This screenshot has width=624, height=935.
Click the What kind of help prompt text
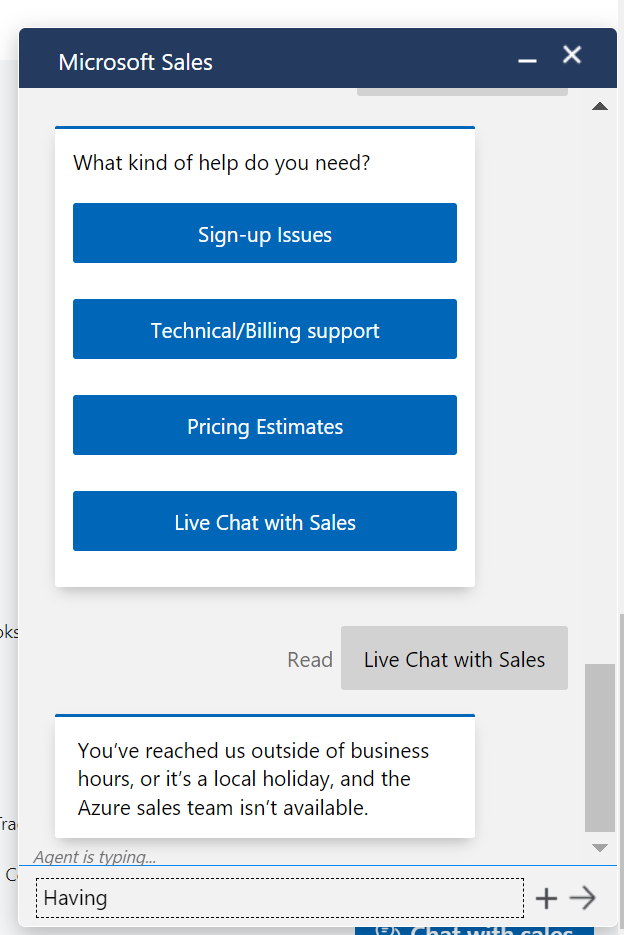221,163
